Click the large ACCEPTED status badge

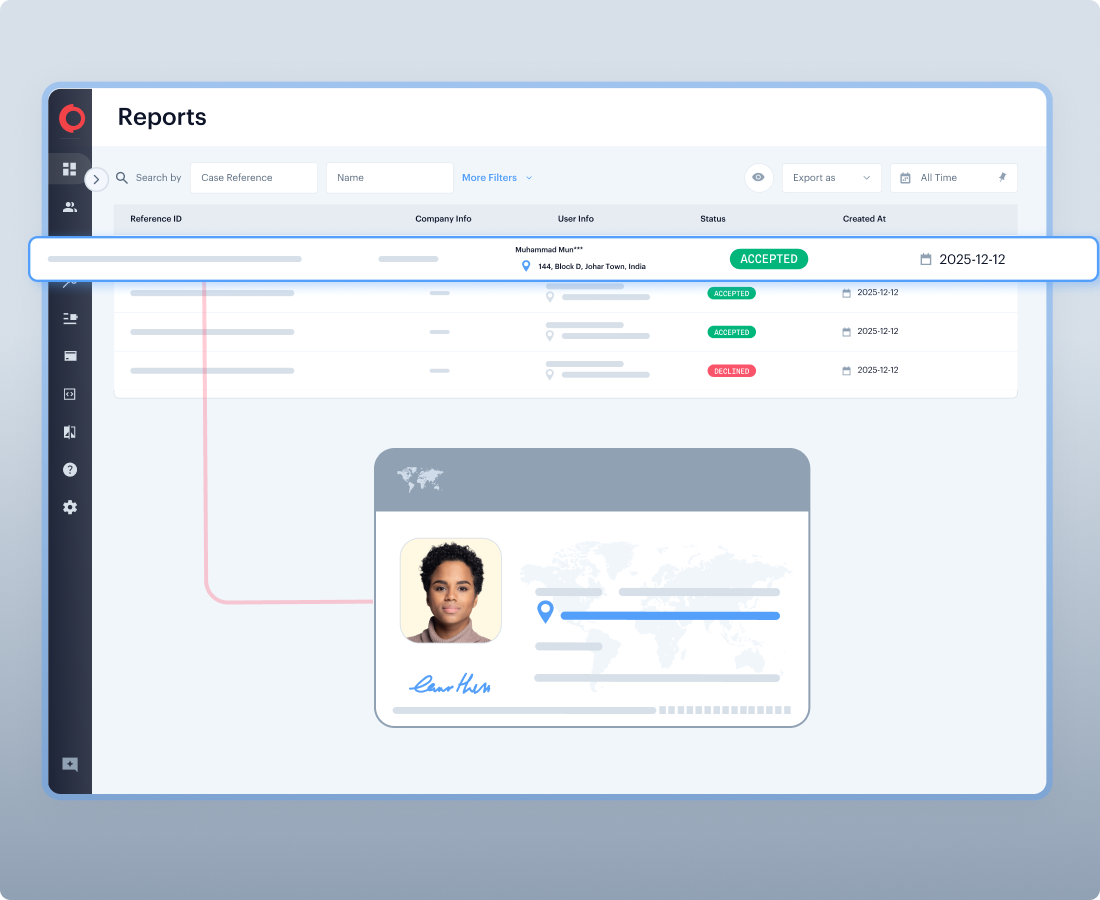pos(768,259)
